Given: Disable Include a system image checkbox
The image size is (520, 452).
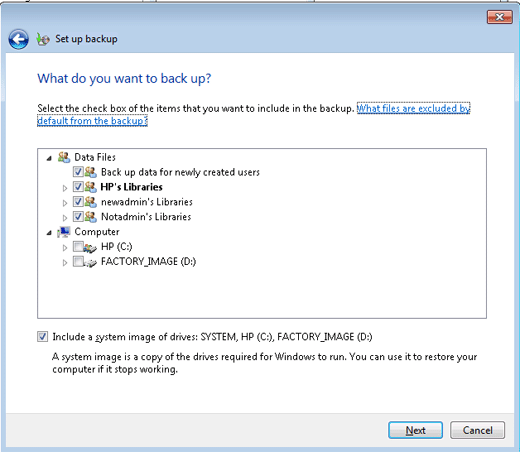Looking at the screenshot, I should pyautogui.click(x=42, y=337).
